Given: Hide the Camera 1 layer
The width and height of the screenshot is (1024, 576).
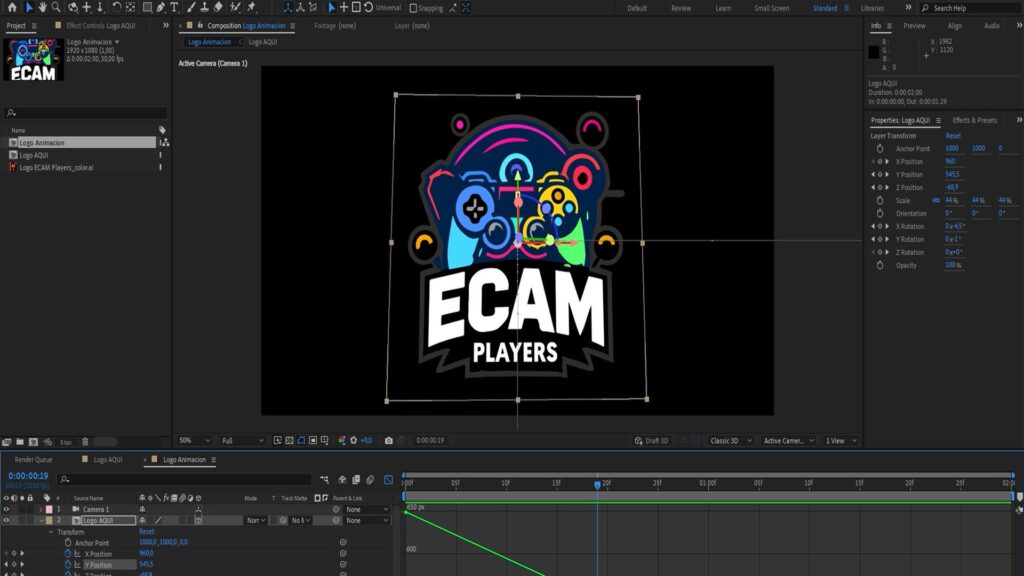Looking at the screenshot, I should click(x=7, y=510).
